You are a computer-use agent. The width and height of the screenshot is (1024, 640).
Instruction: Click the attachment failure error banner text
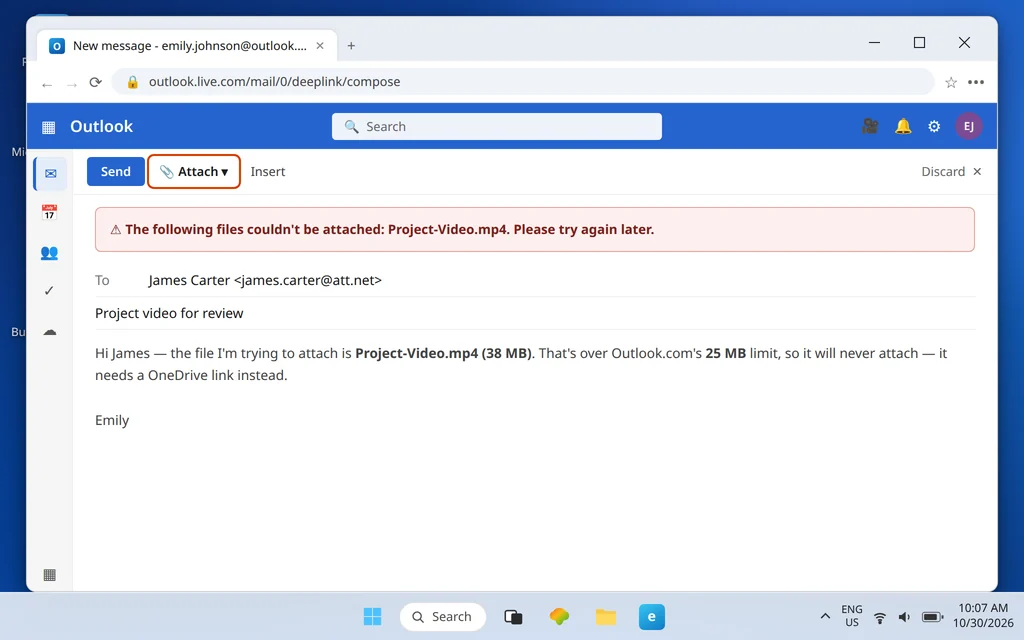click(389, 229)
